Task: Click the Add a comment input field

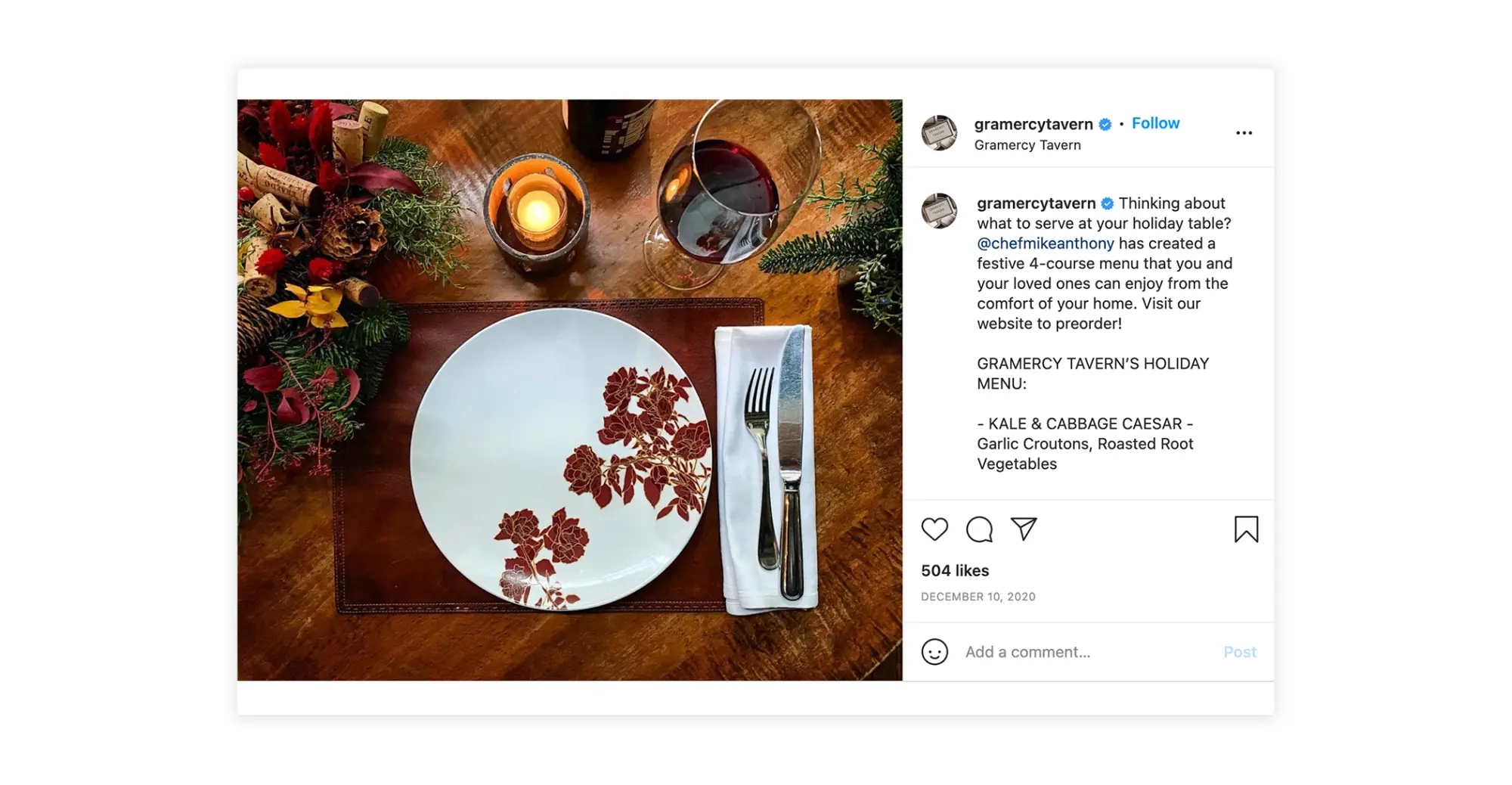Action: click(1058, 651)
